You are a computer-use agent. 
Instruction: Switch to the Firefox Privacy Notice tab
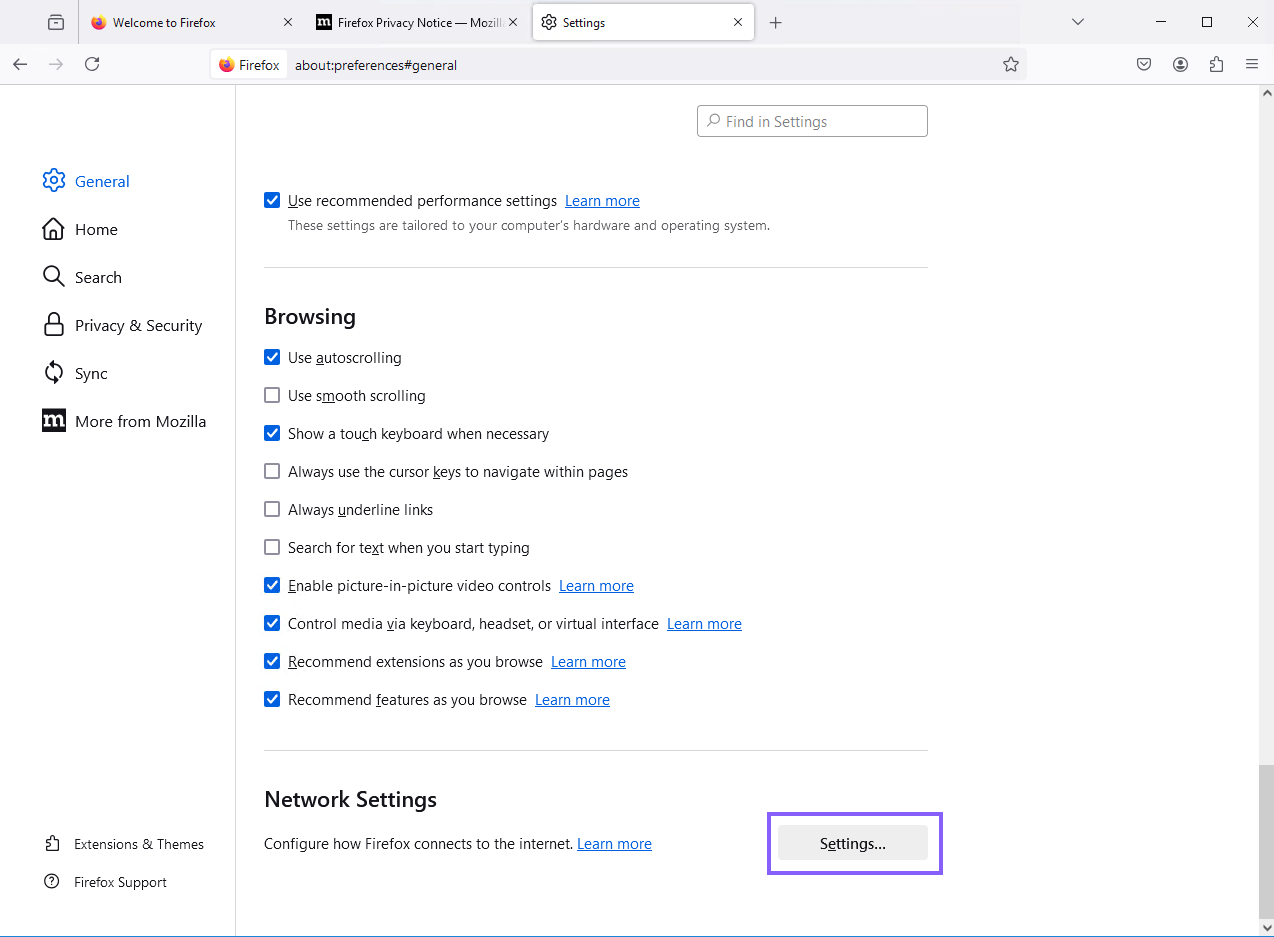(410, 21)
